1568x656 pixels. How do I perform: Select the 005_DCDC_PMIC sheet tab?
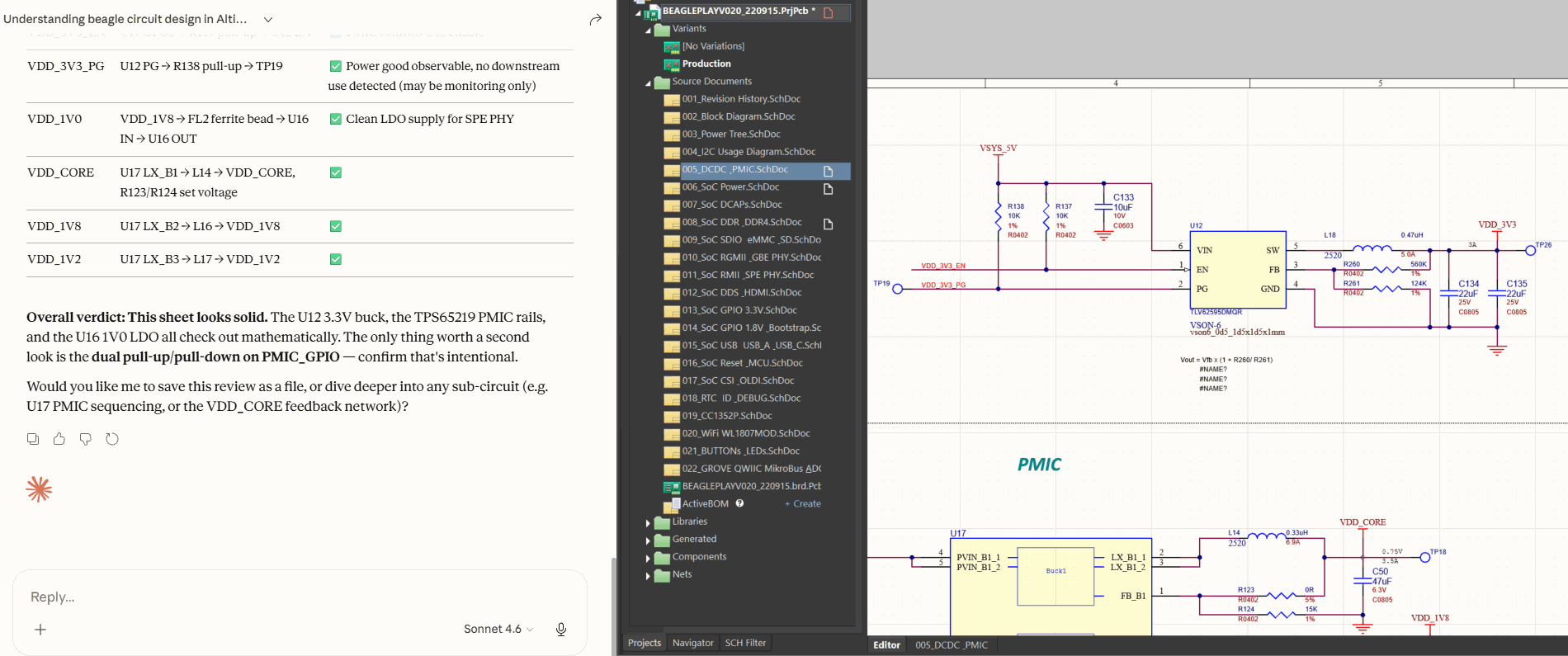coord(952,645)
